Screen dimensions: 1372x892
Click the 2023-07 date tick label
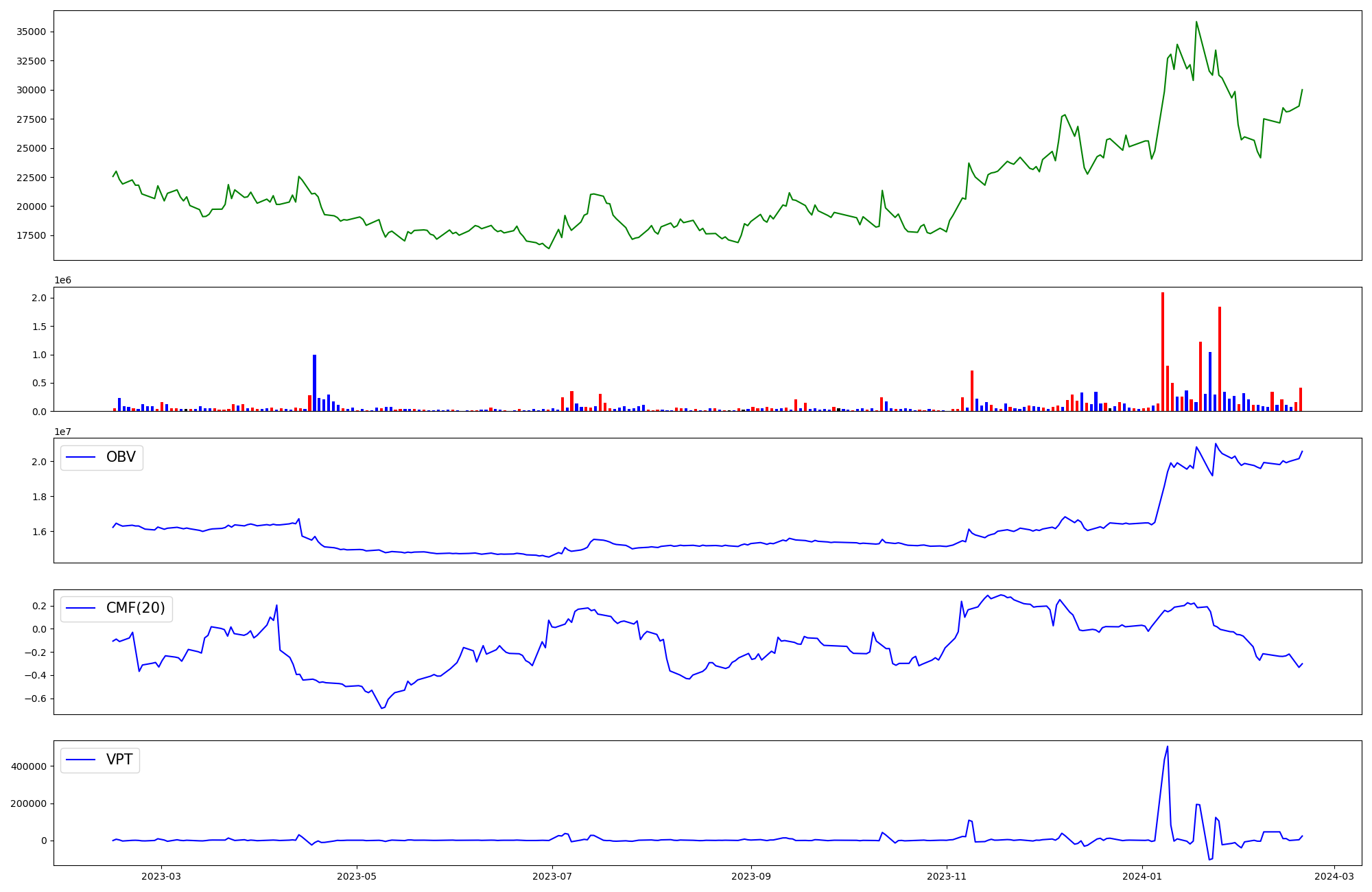click(x=552, y=876)
